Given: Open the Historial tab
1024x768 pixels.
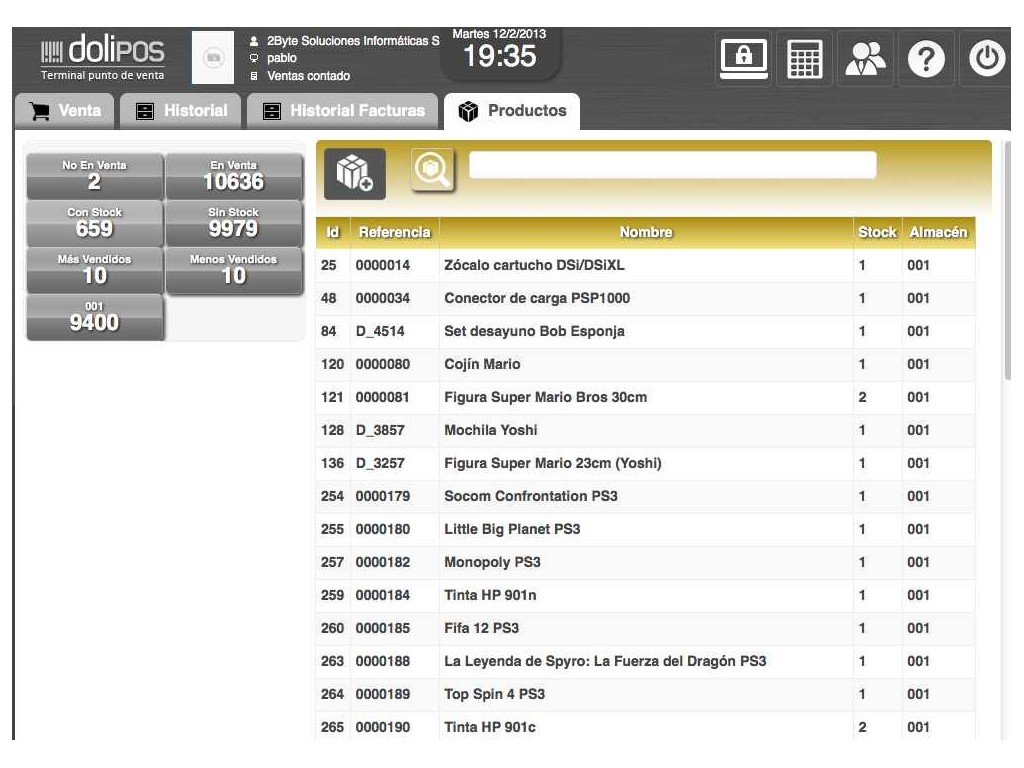Looking at the screenshot, I should tap(181, 111).
